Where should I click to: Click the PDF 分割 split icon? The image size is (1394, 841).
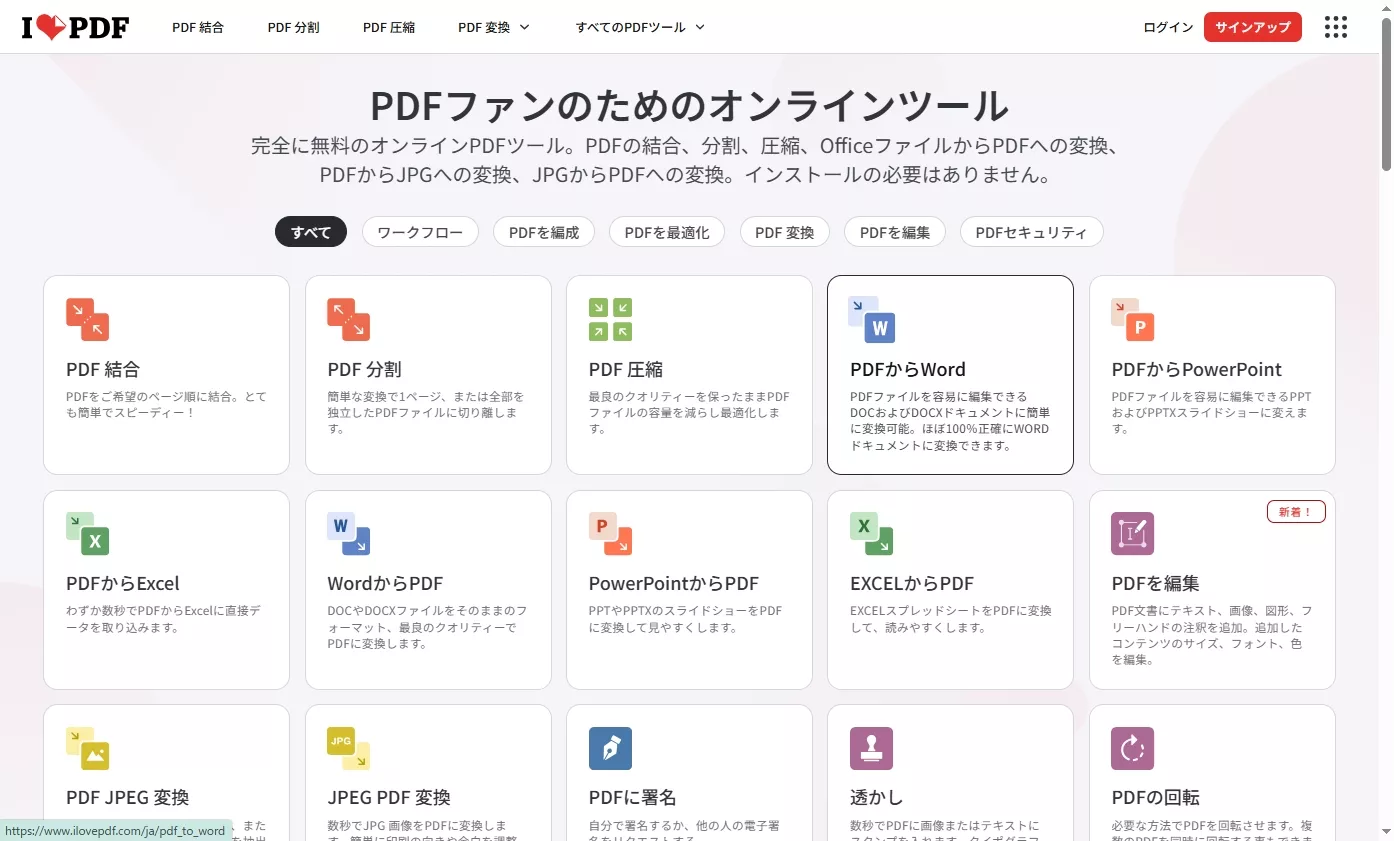348,319
